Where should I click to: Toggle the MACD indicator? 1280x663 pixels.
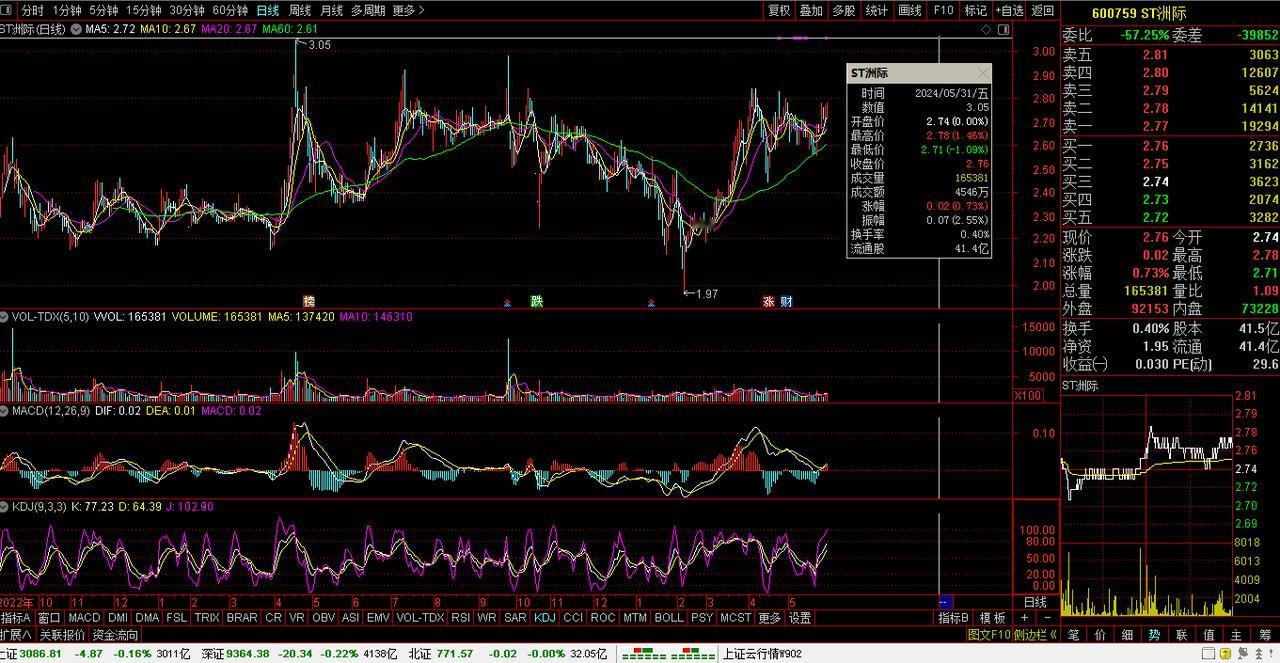(84, 618)
